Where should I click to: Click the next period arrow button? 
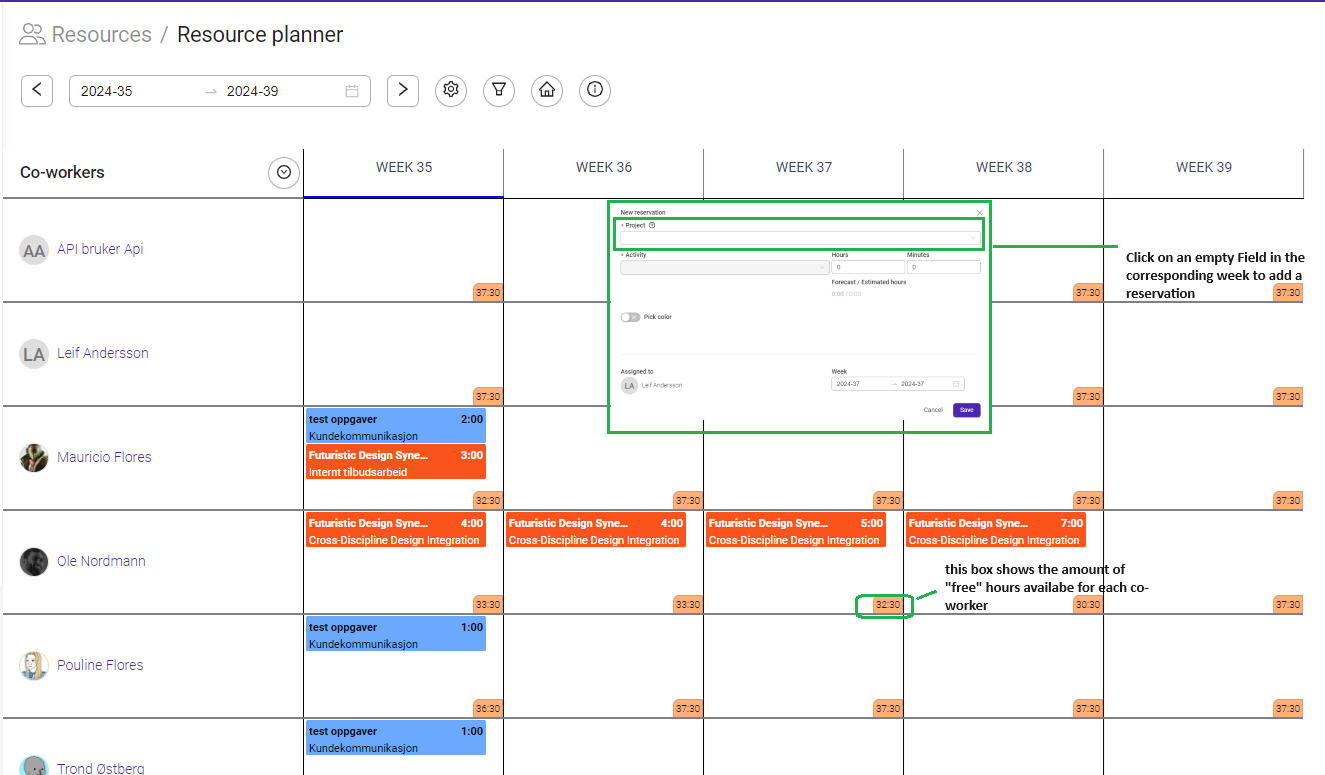click(x=402, y=90)
